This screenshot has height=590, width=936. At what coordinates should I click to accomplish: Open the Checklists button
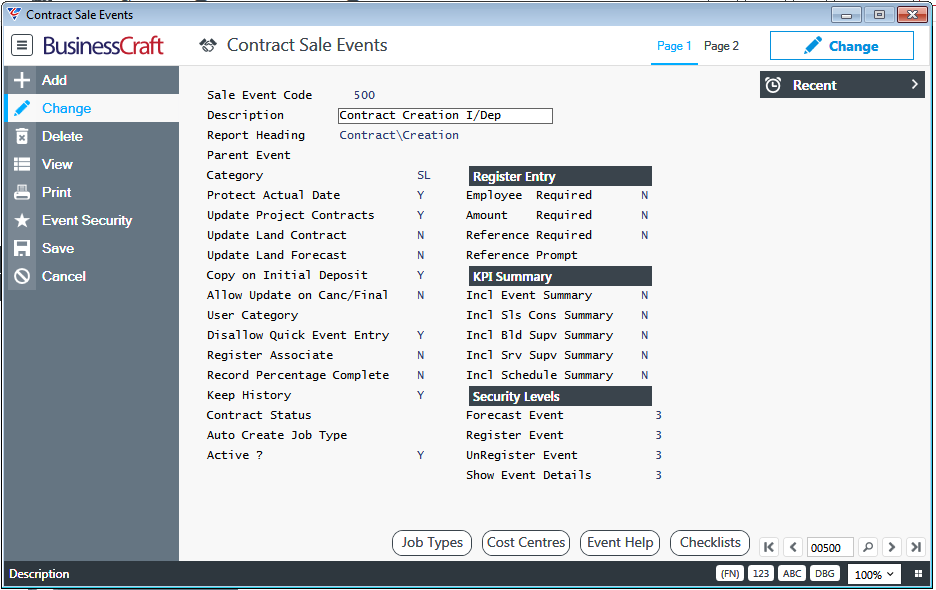[x=710, y=543]
